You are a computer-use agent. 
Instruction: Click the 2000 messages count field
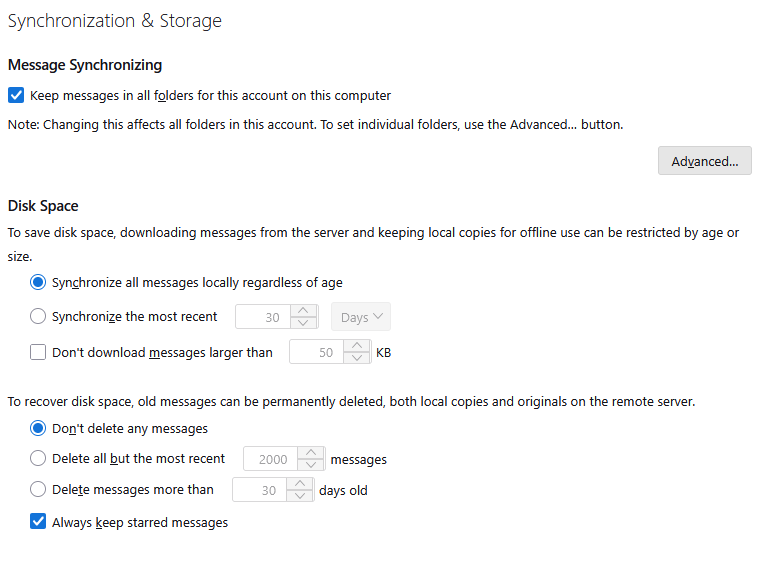tap(271, 459)
